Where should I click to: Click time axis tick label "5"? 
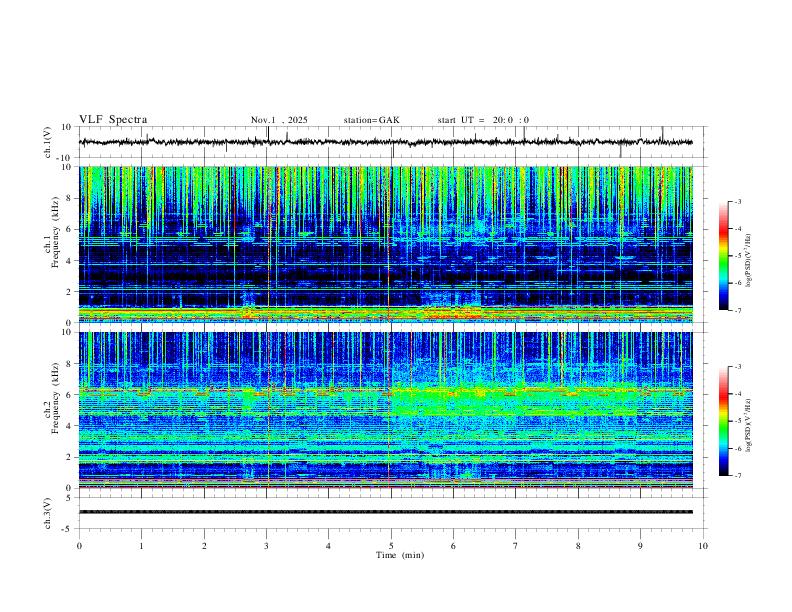[391, 546]
